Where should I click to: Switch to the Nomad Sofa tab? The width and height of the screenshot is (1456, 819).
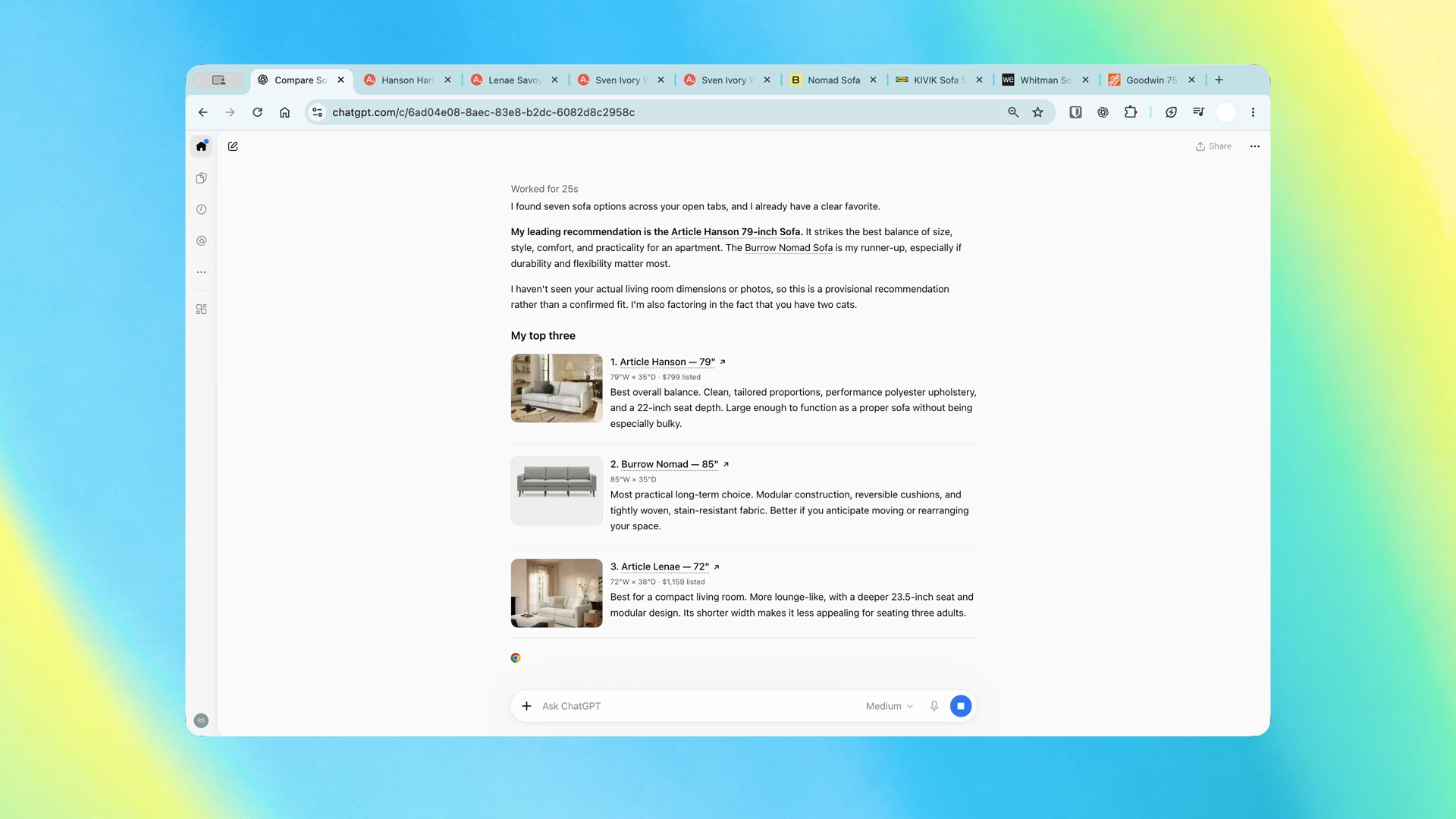[x=833, y=80]
